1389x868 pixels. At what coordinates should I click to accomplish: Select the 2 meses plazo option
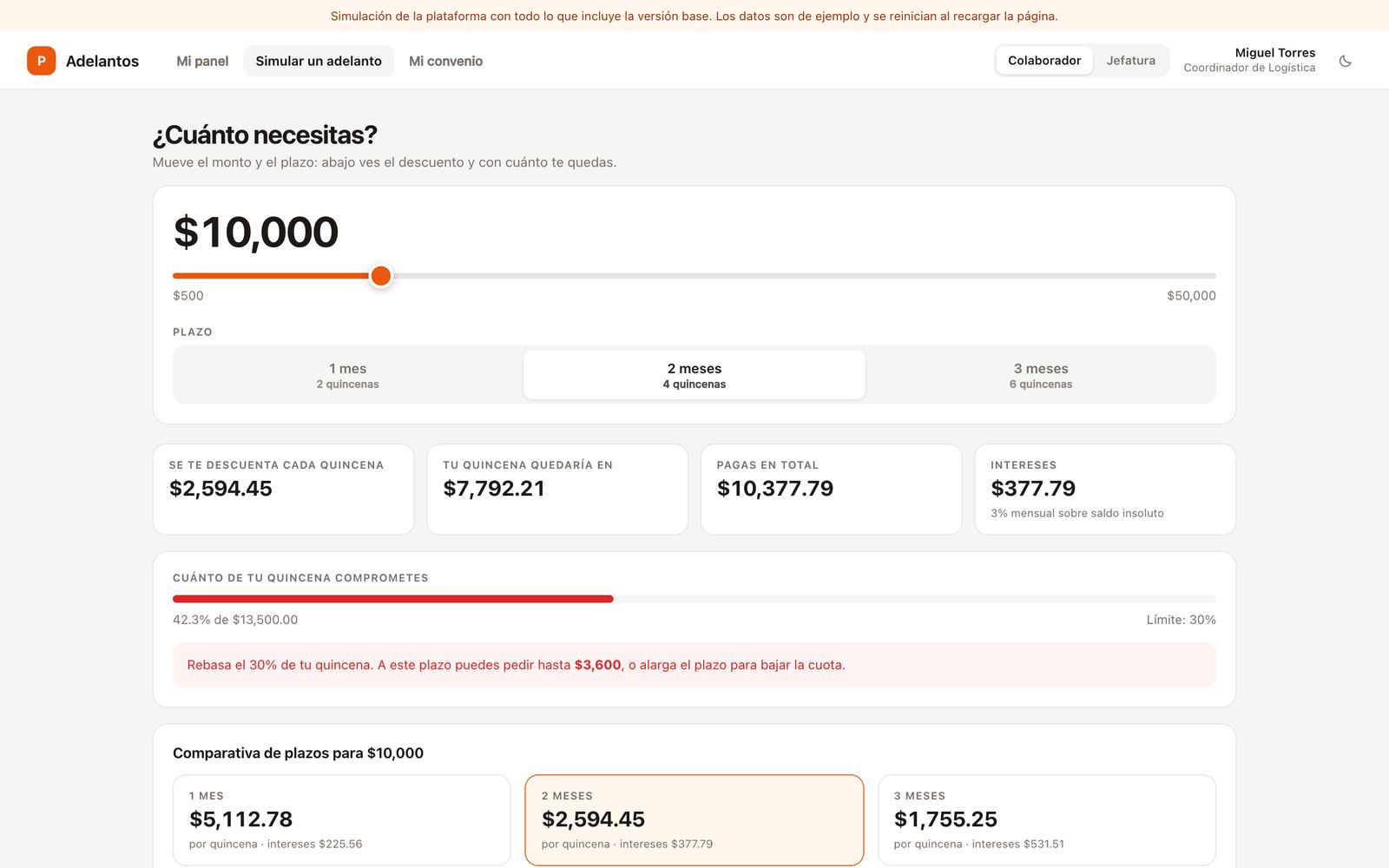pyautogui.click(x=694, y=375)
